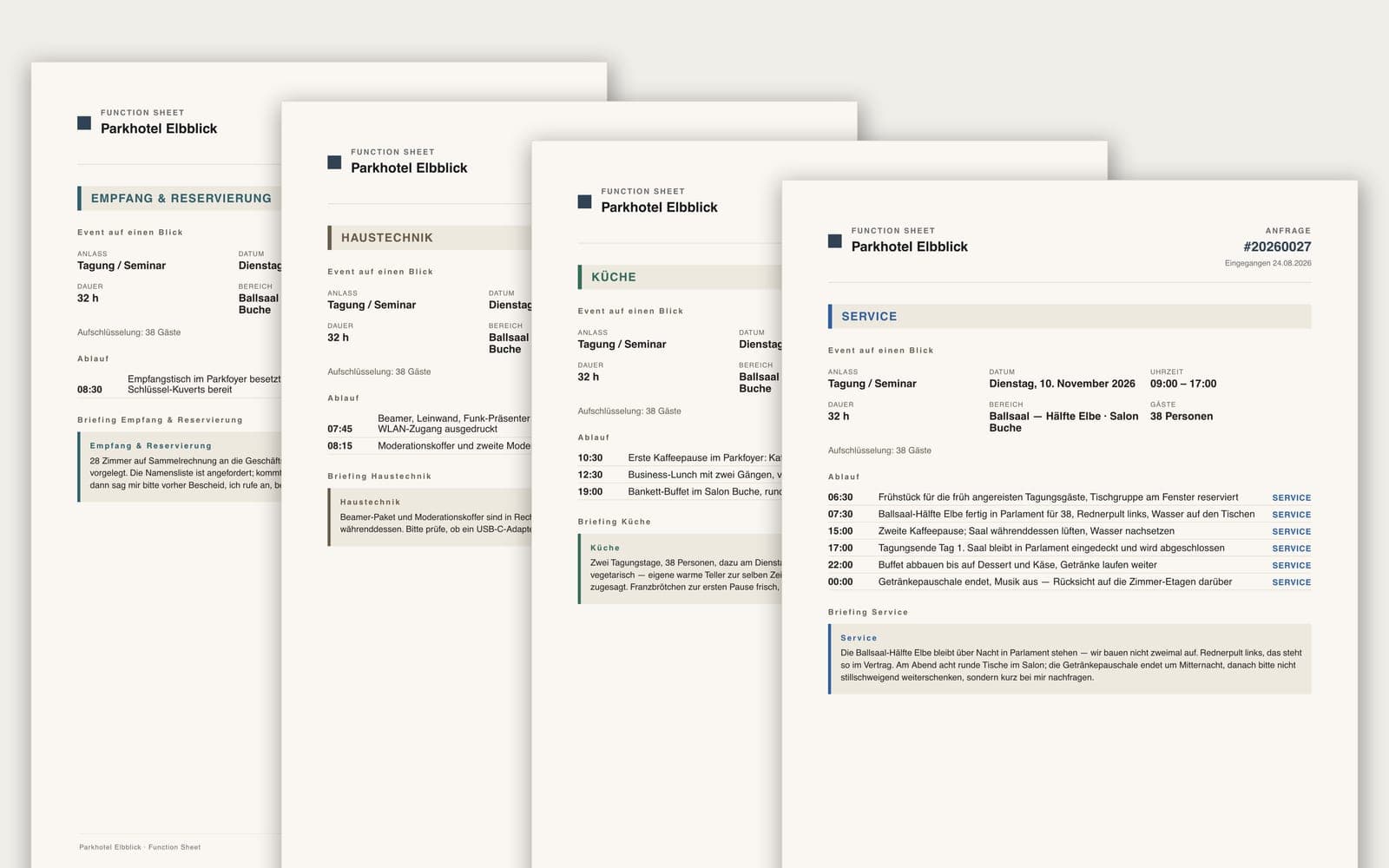Select the 10:30 Erste Kaffeepause row in Küche

coord(680,457)
